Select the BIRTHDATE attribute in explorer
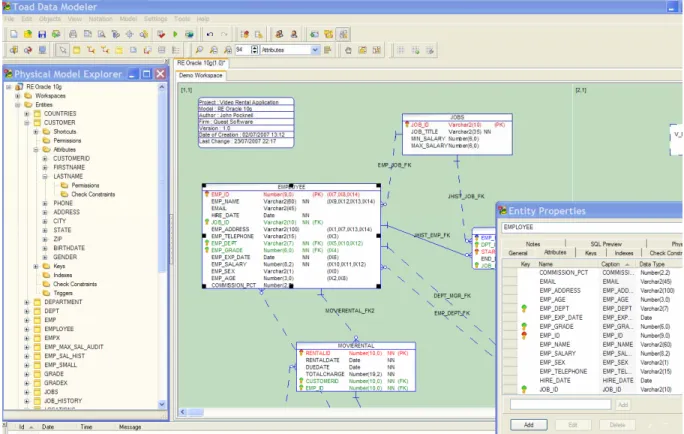Screen dimensions: 684x434 [69, 248]
